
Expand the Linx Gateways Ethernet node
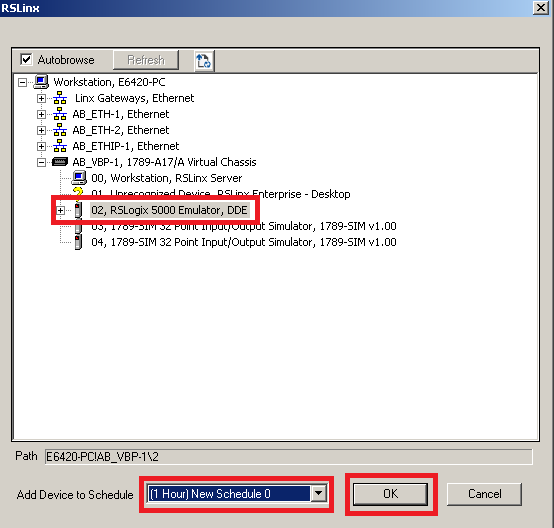(41, 98)
